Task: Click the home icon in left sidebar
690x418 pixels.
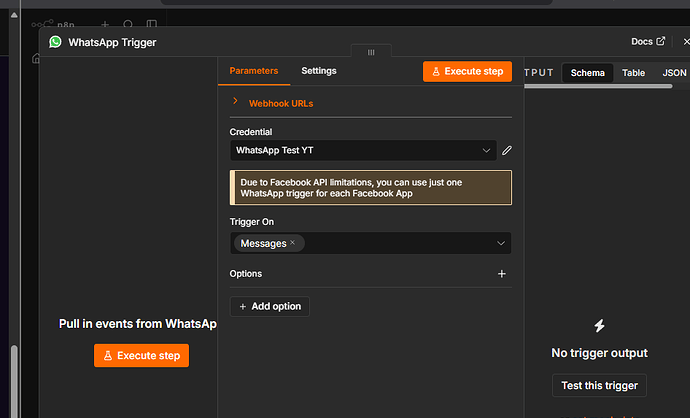Action: point(36,58)
